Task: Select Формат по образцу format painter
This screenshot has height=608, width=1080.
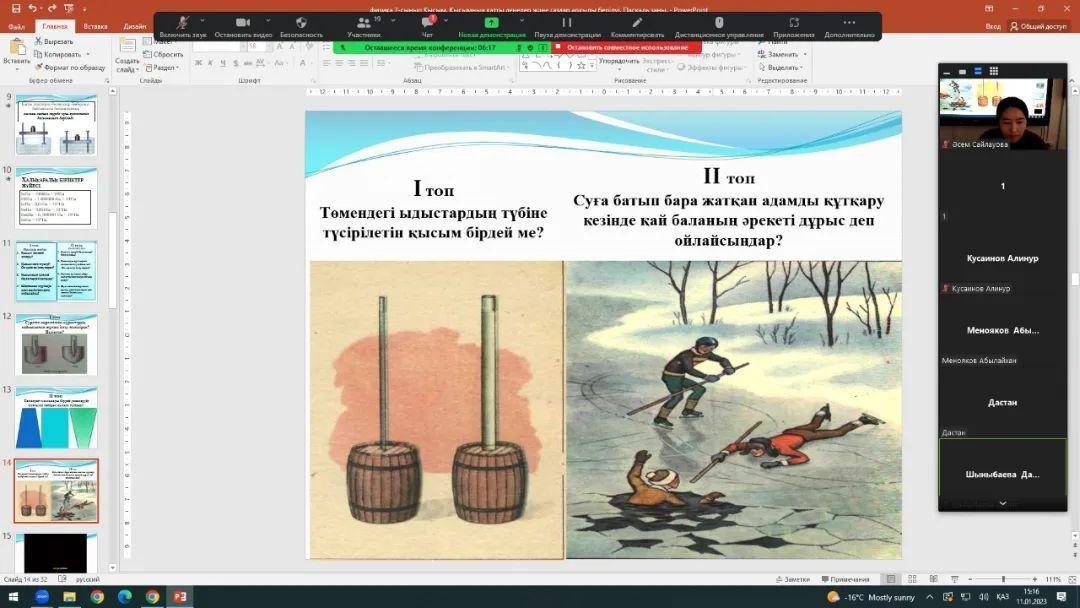Action: (70, 67)
